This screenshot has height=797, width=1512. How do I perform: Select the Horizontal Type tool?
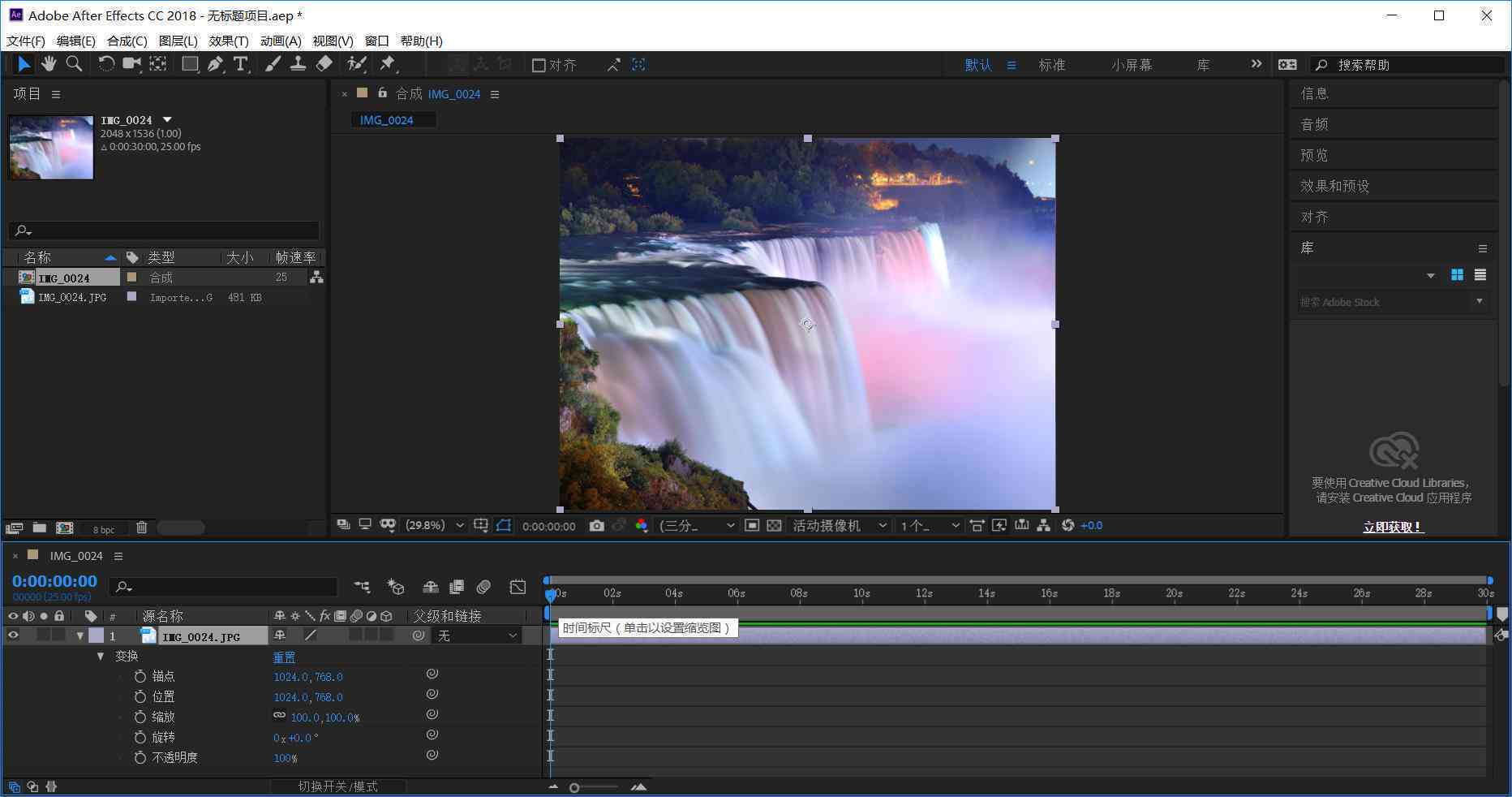[x=241, y=64]
